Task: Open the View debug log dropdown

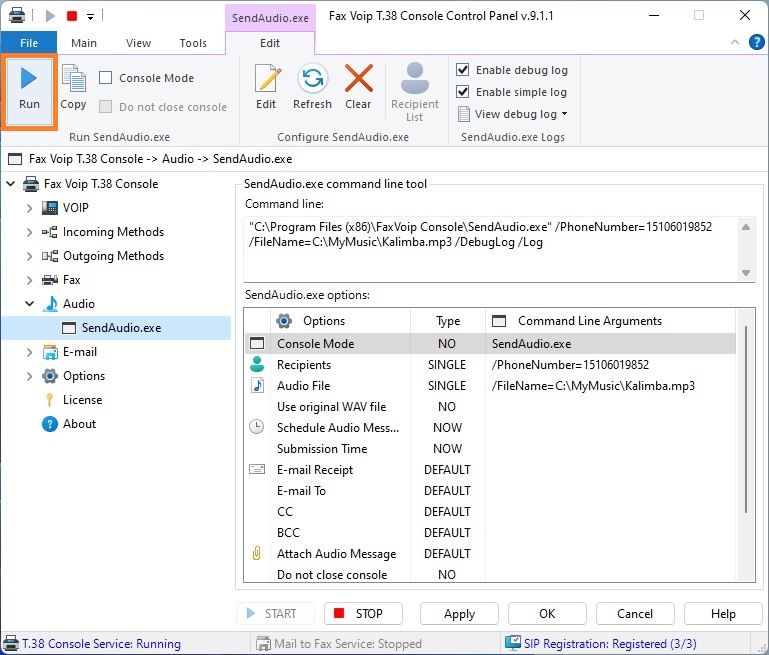Action: click(x=513, y=114)
